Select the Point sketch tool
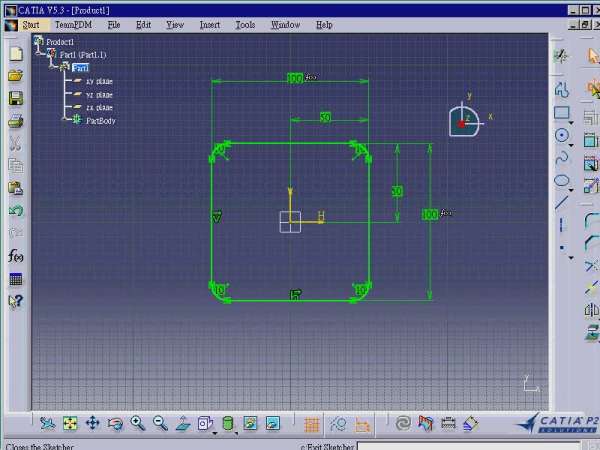The width and height of the screenshot is (600, 450). point(561,248)
